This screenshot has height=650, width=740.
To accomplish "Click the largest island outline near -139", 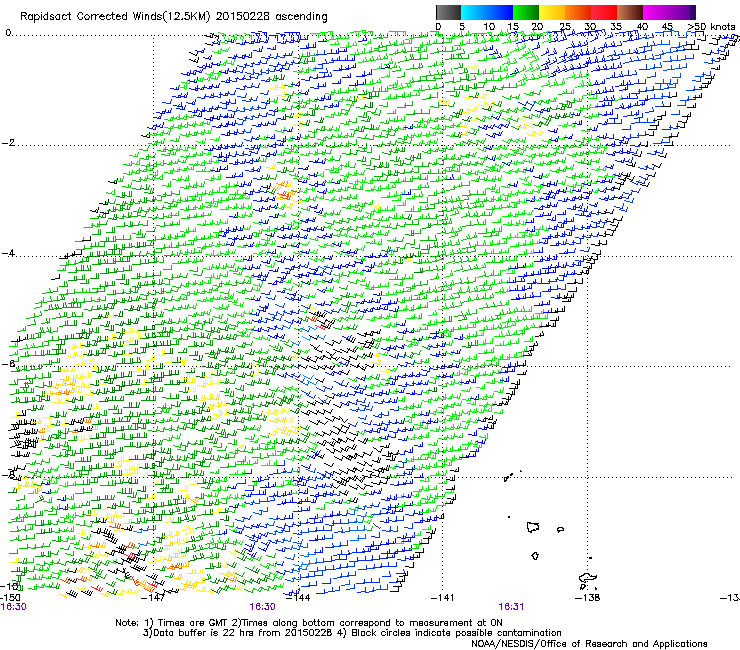I will (533, 527).
